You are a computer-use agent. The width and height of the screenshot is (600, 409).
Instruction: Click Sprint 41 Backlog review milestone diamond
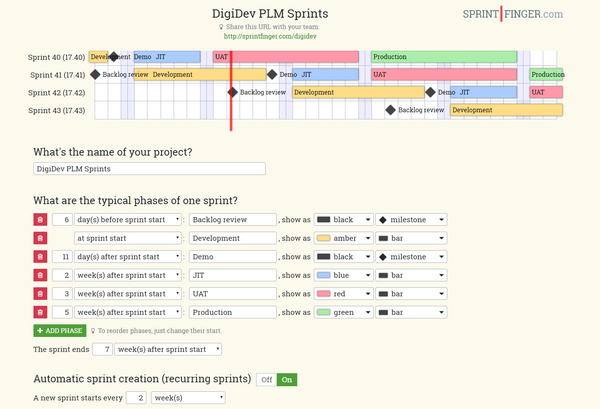point(95,74)
